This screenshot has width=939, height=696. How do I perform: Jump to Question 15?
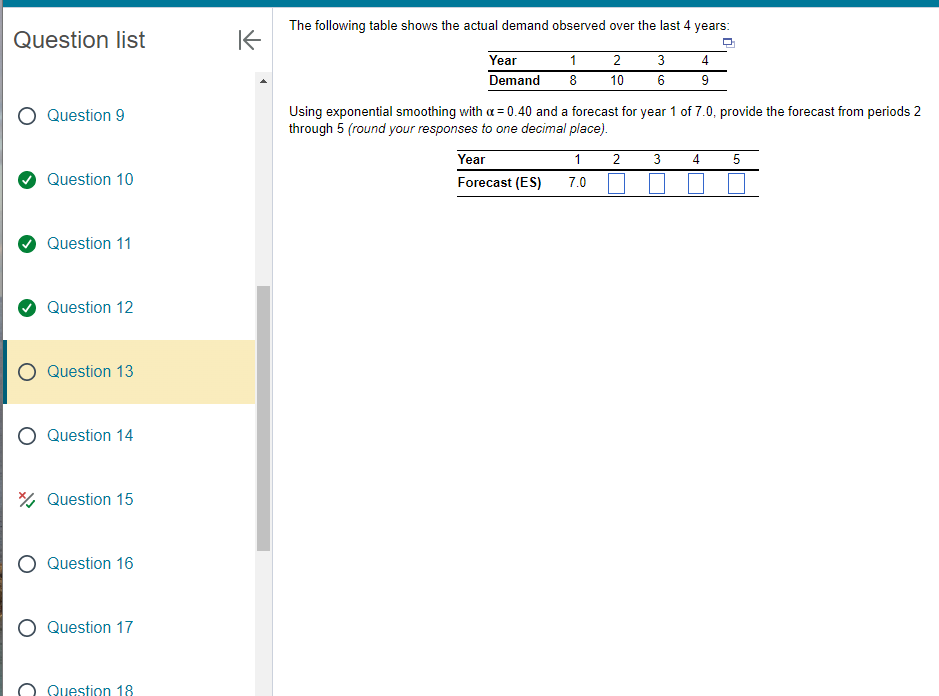pos(90,500)
